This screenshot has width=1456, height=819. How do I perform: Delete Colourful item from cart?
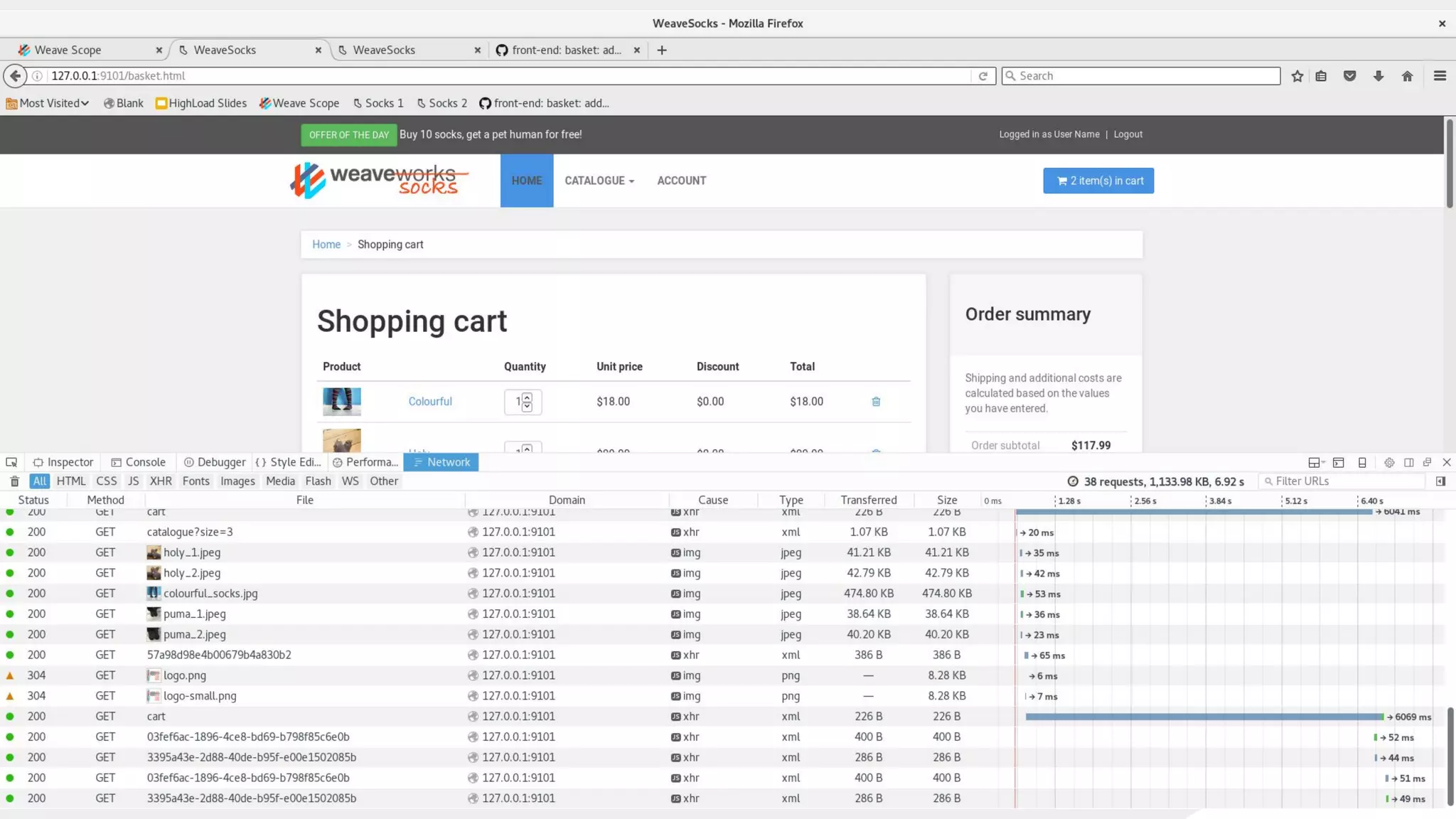pyautogui.click(x=876, y=402)
